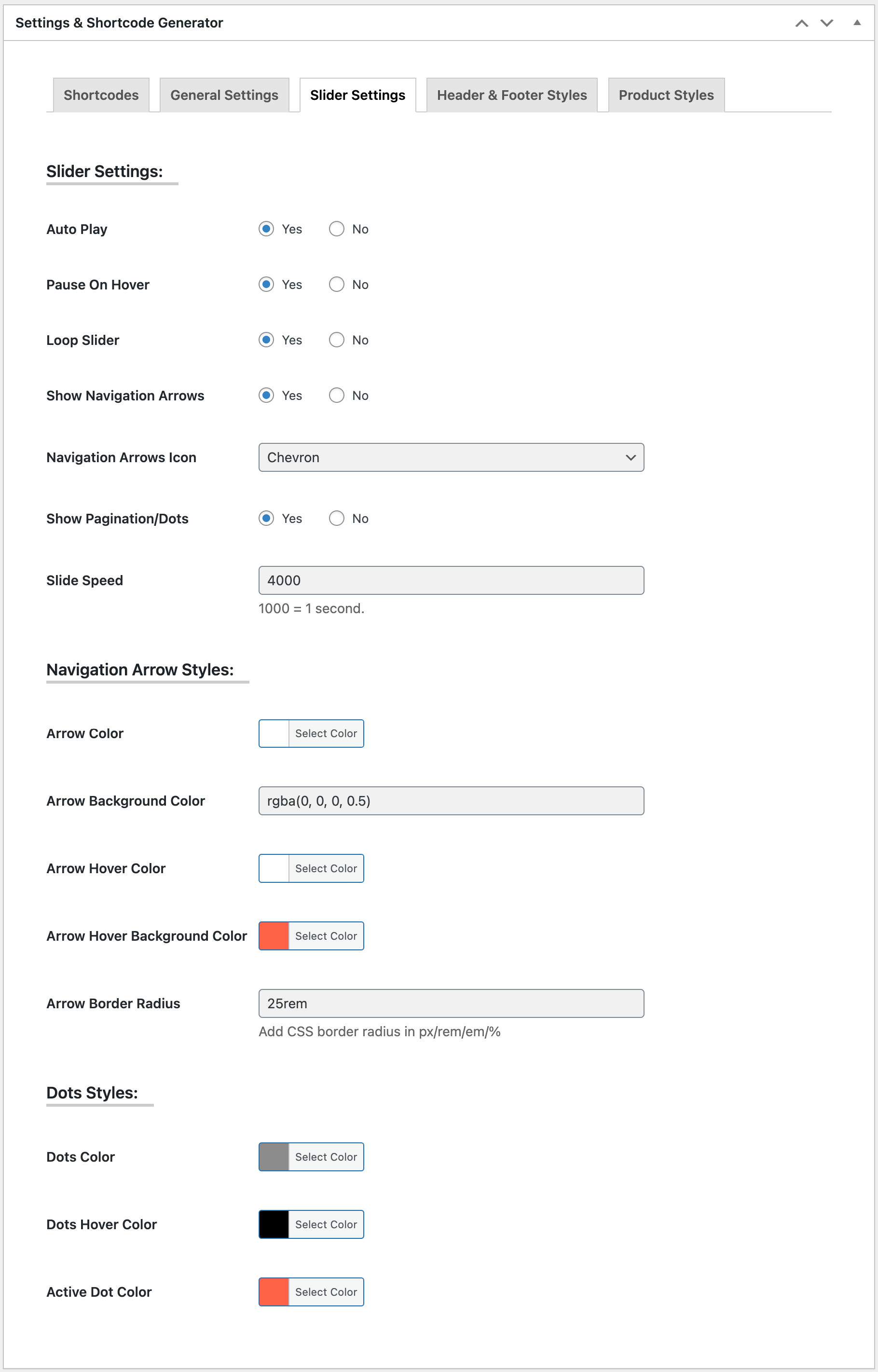
Task: Click the Arrow Background Color rgba field
Action: point(451,801)
